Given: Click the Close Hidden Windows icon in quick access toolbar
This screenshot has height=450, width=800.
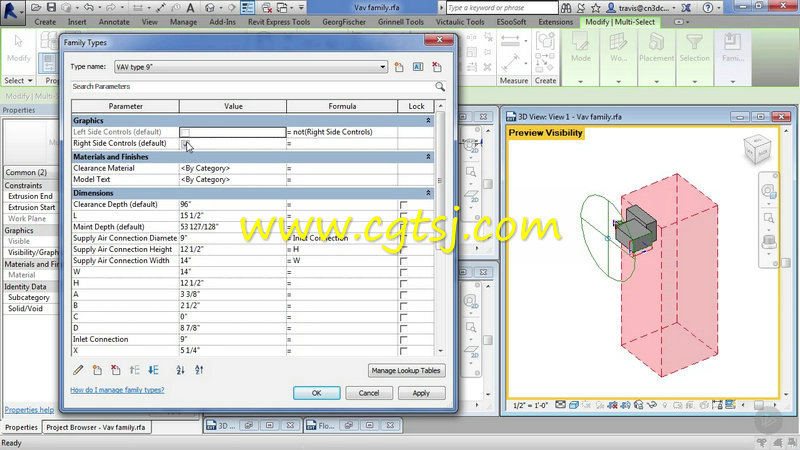Looking at the screenshot, I should pyautogui.click(x=267, y=8).
